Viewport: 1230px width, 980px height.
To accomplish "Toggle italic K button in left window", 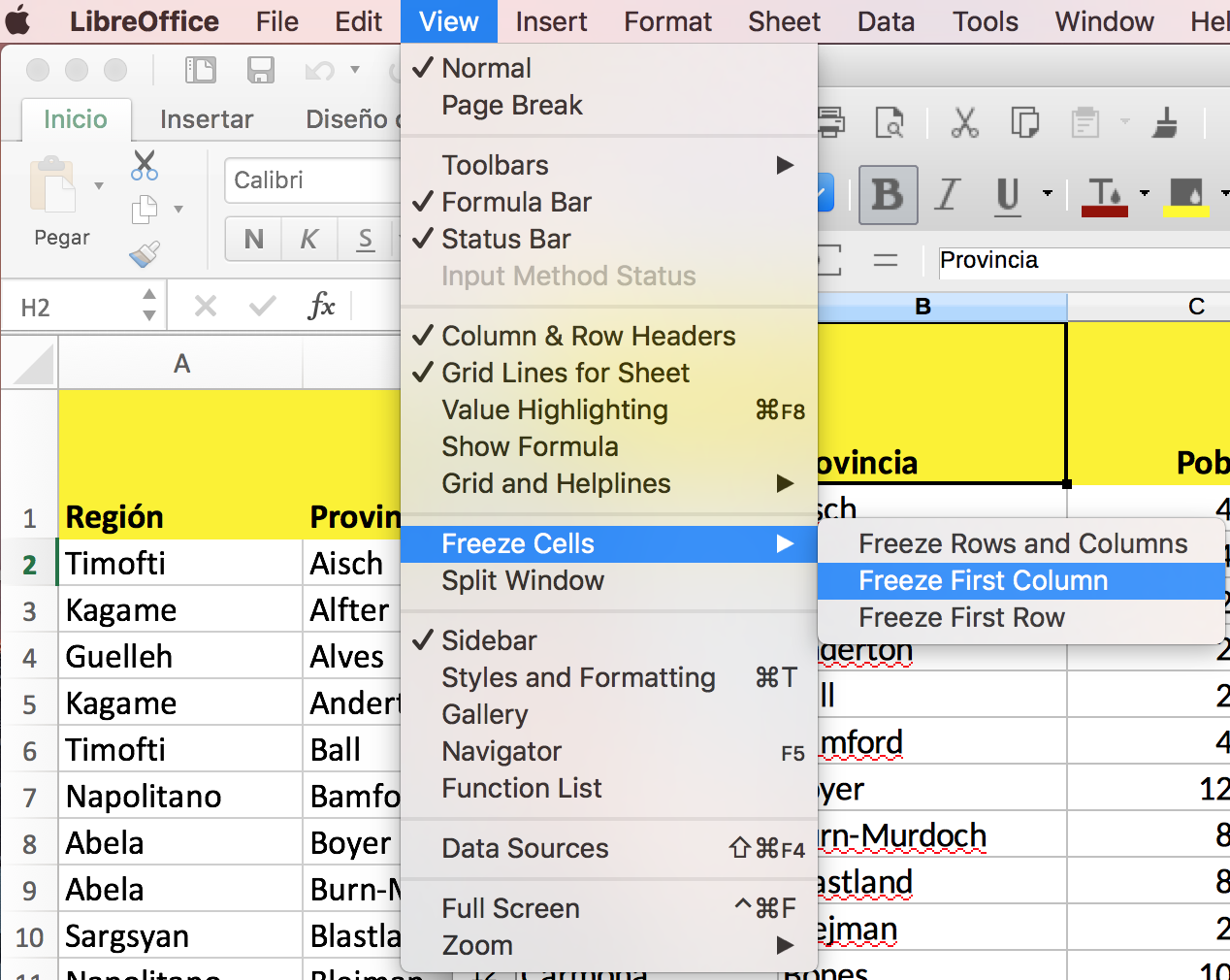I will tap(309, 239).
